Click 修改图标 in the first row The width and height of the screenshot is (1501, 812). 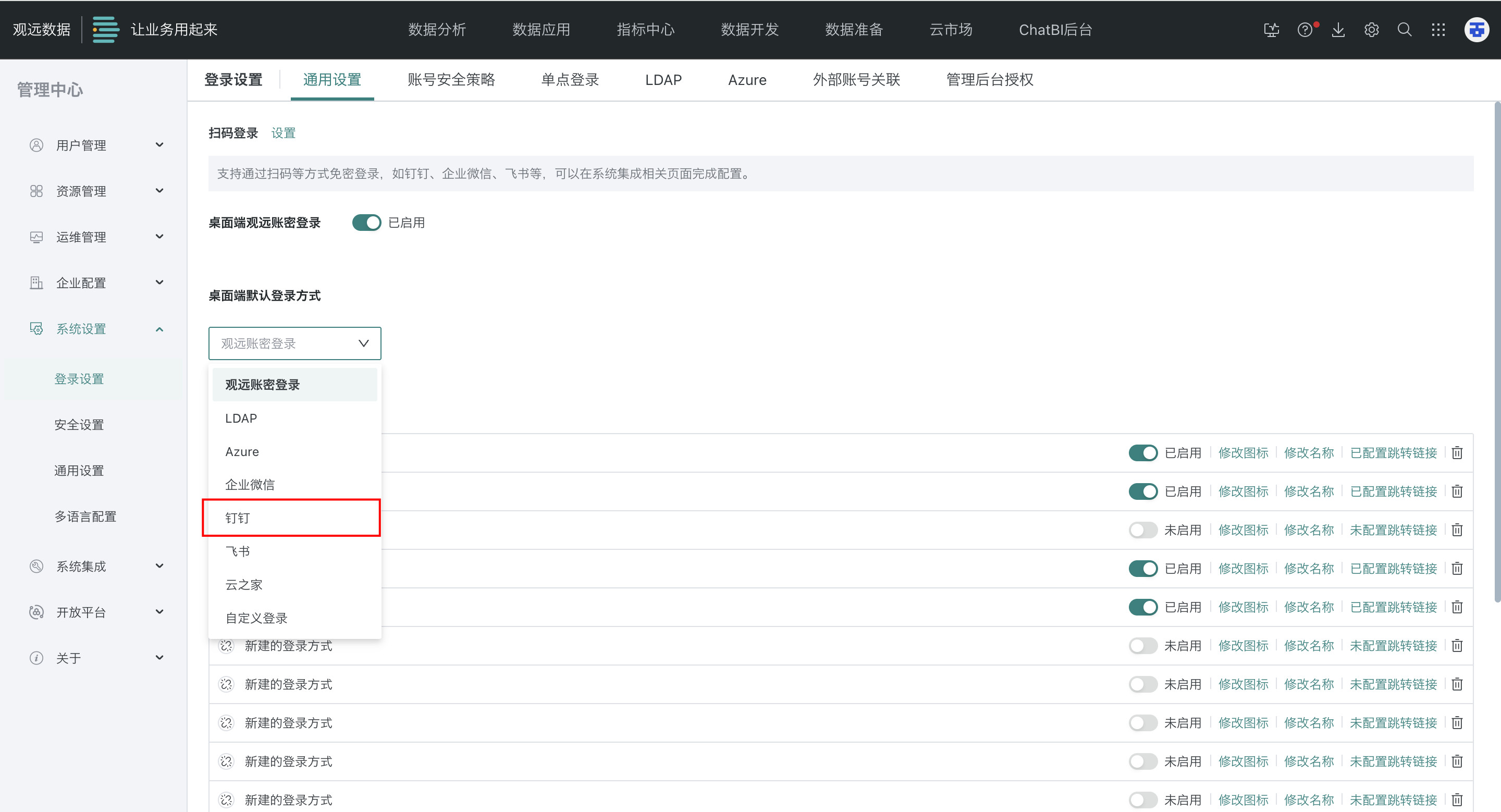tap(1243, 452)
